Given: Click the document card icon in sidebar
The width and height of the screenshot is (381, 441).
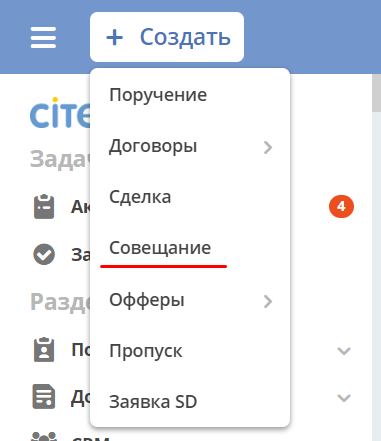Looking at the screenshot, I should coord(44,397).
